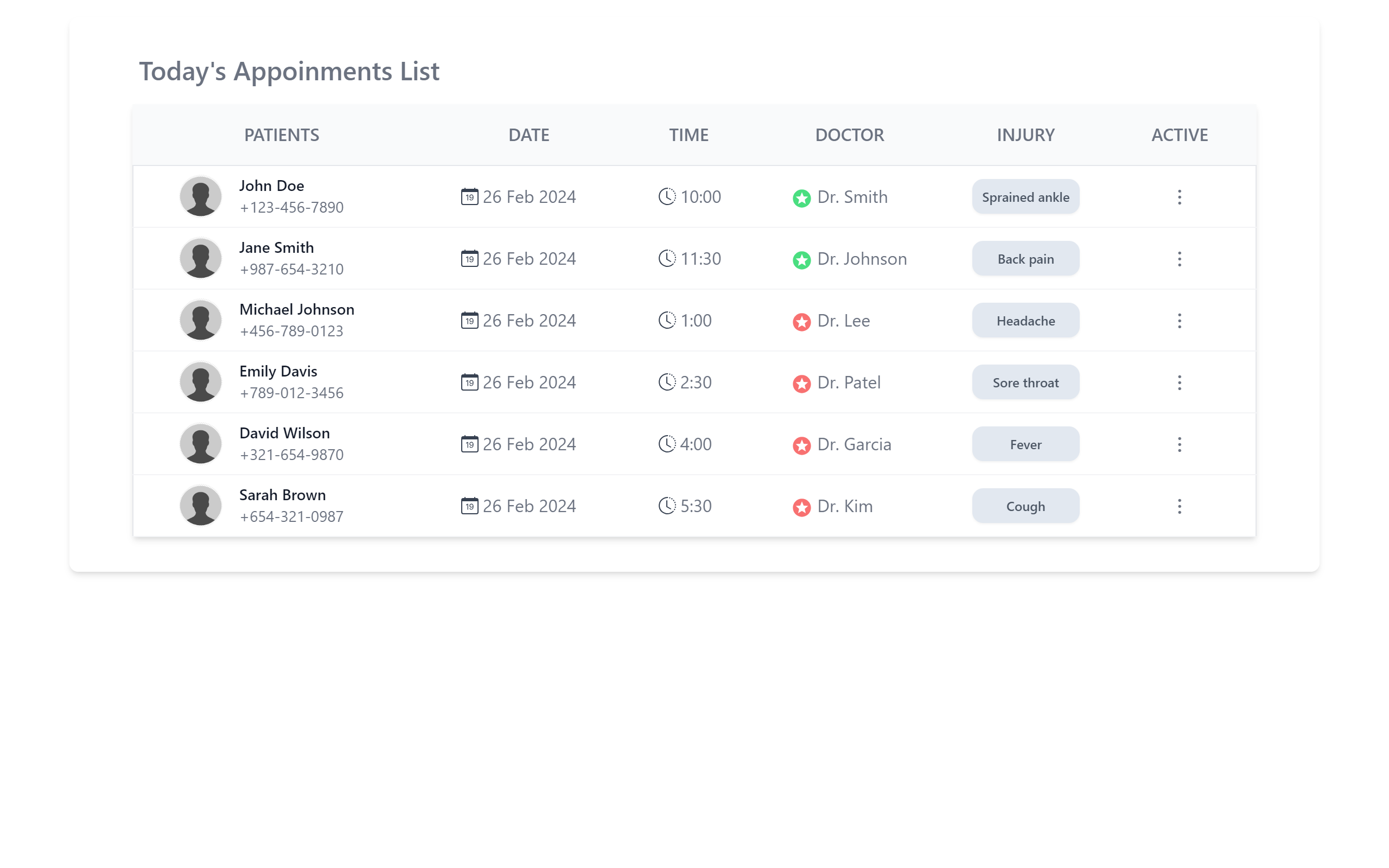Image resolution: width=1389 pixels, height=868 pixels.
Task: Click the red star next to Dr. Lee
Action: point(801,322)
